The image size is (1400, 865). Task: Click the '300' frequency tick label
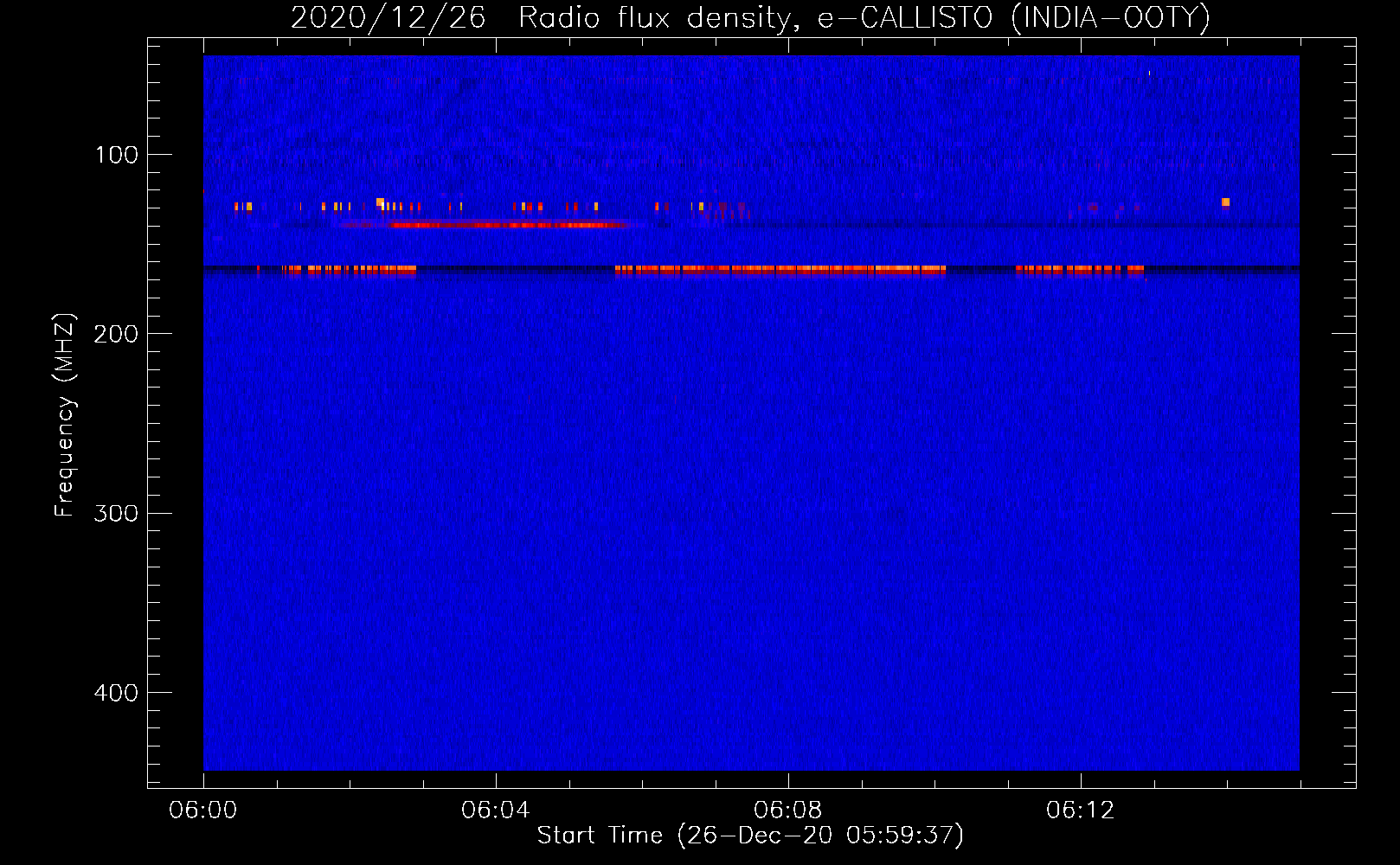click(x=117, y=514)
